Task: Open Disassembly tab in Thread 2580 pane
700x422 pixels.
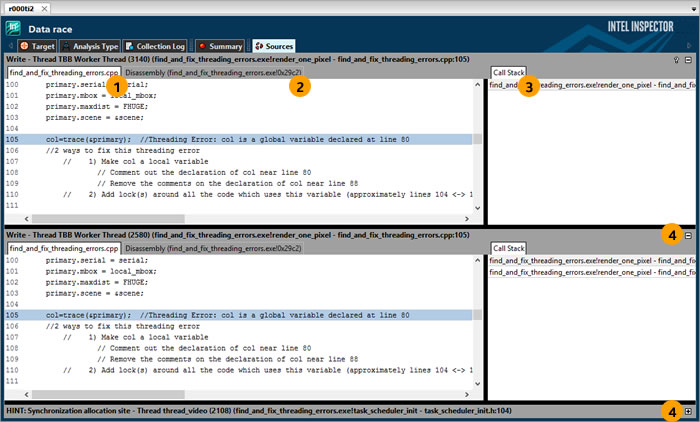Action: coord(213,248)
